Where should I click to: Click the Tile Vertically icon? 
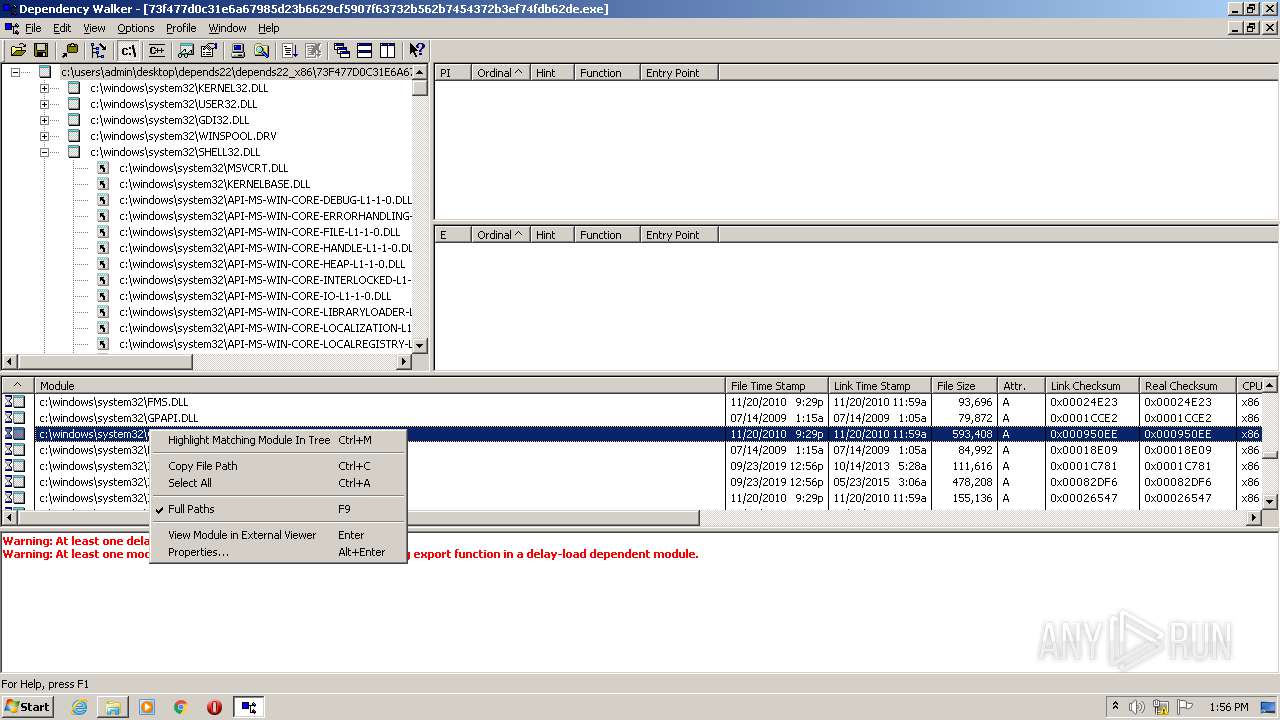[387, 50]
